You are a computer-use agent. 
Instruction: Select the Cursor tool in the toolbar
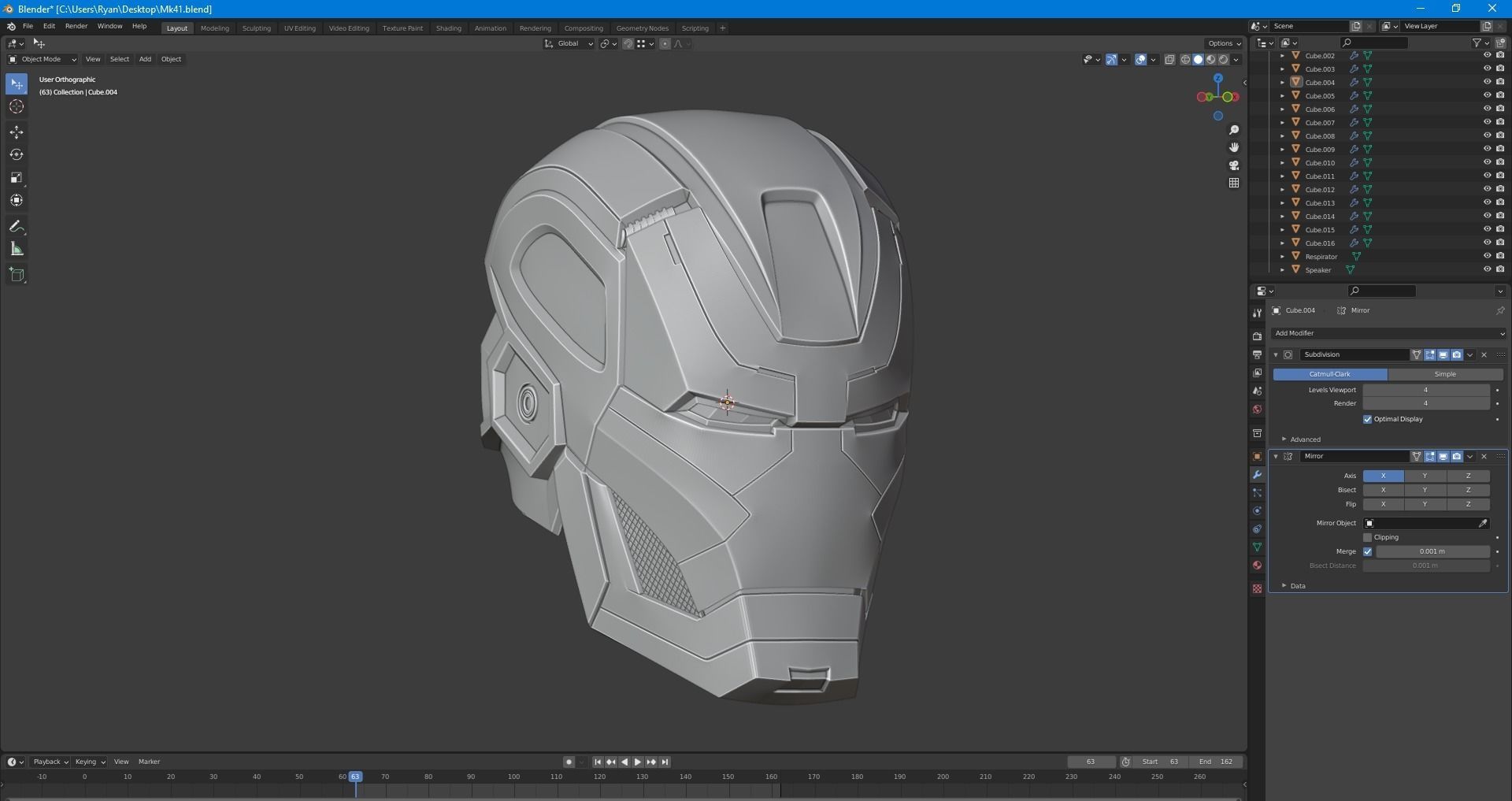coord(17,107)
